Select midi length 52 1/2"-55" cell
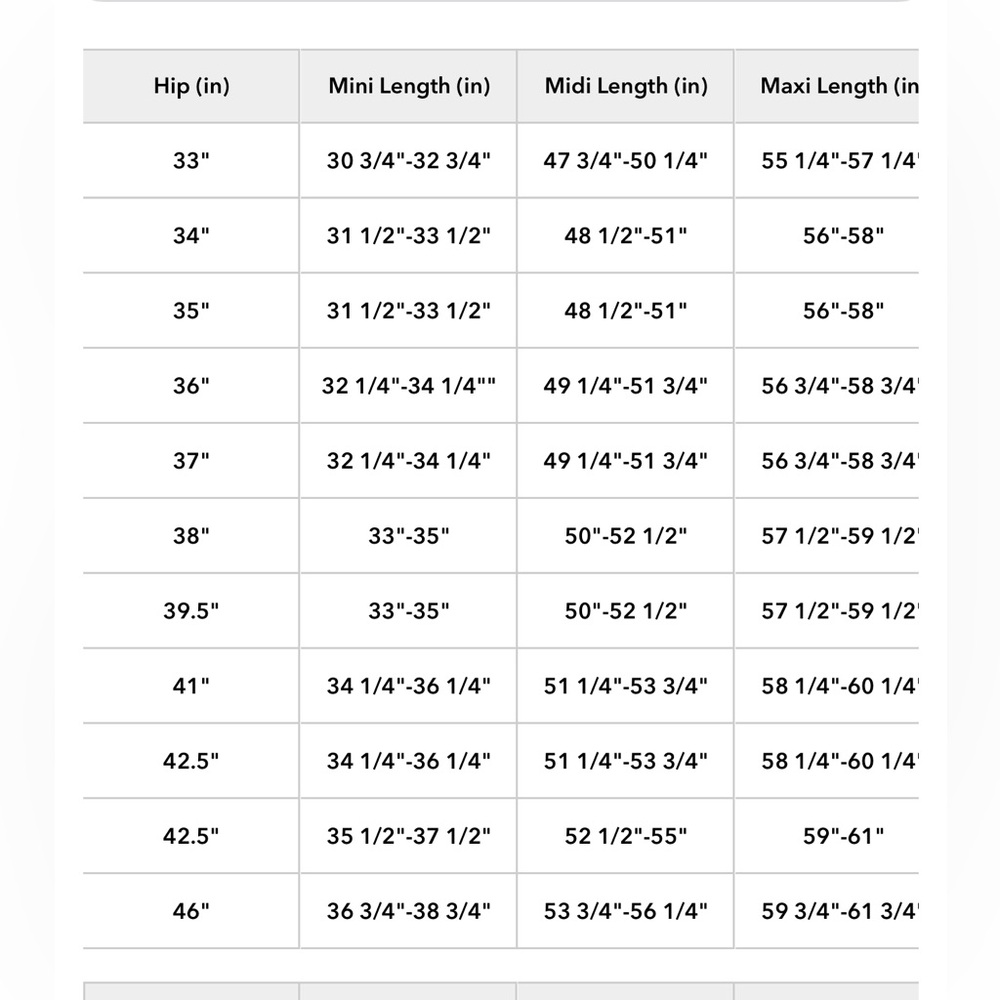Screen dimensions: 1000x1000 pyautogui.click(x=626, y=836)
